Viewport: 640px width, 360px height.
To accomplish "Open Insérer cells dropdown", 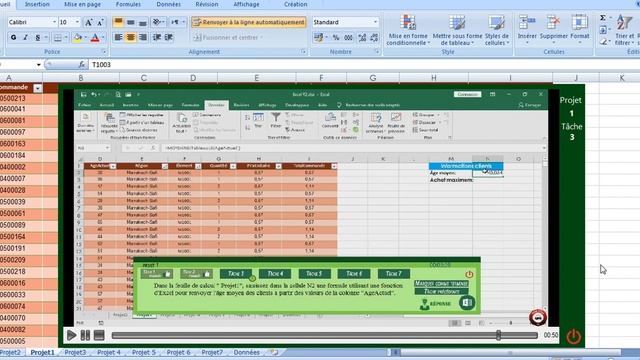I will (x=527, y=30).
